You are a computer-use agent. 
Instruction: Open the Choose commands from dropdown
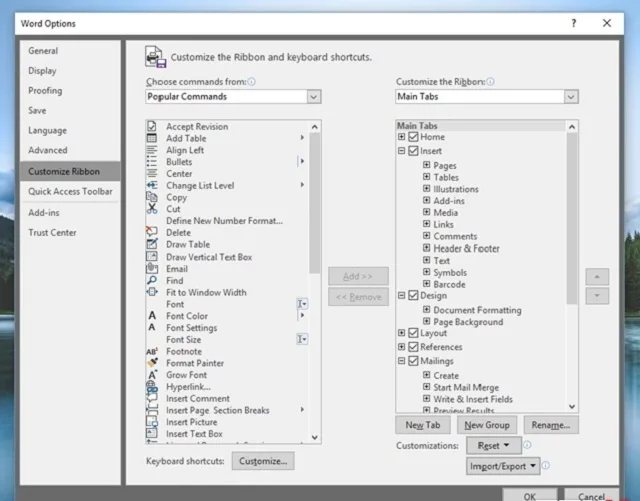[x=313, y=97]
